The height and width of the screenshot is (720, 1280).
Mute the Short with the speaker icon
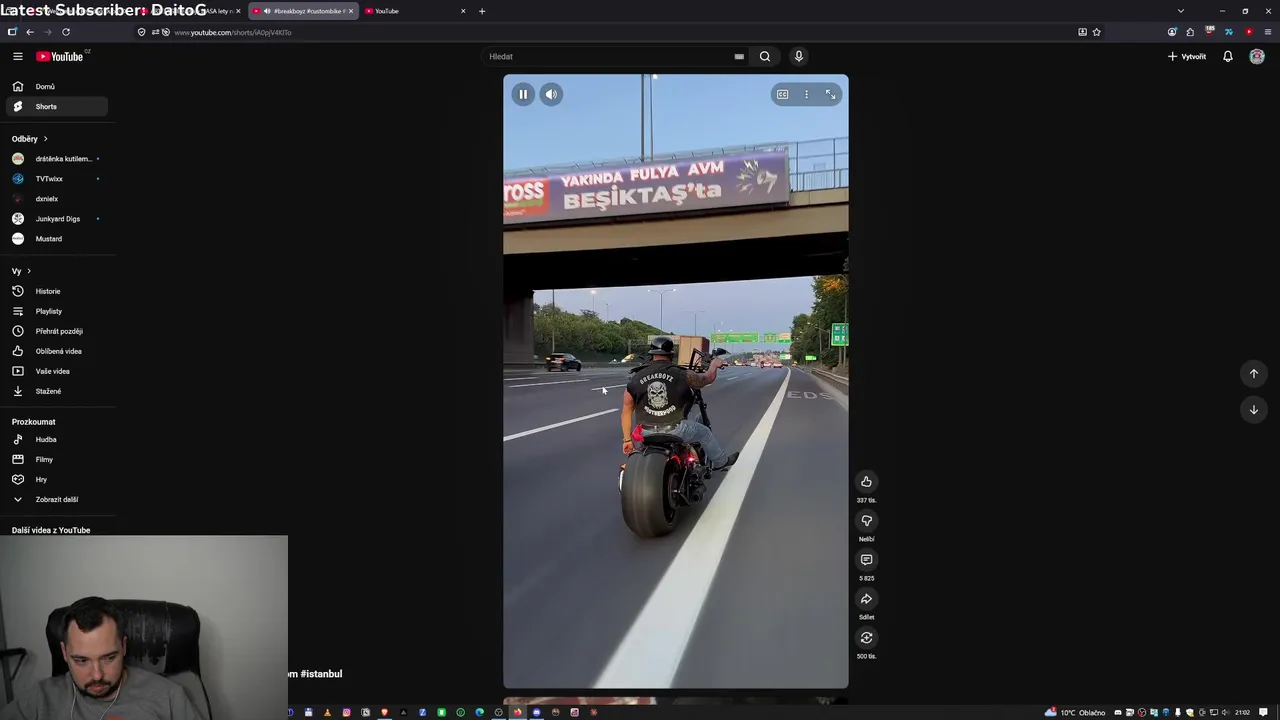tap(551, 94)
